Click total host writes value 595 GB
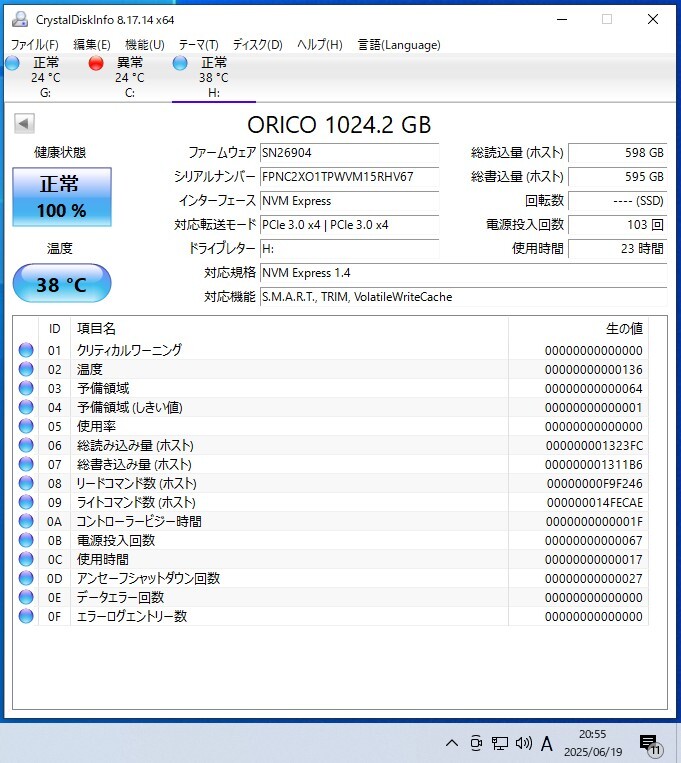 coord(617,177)
